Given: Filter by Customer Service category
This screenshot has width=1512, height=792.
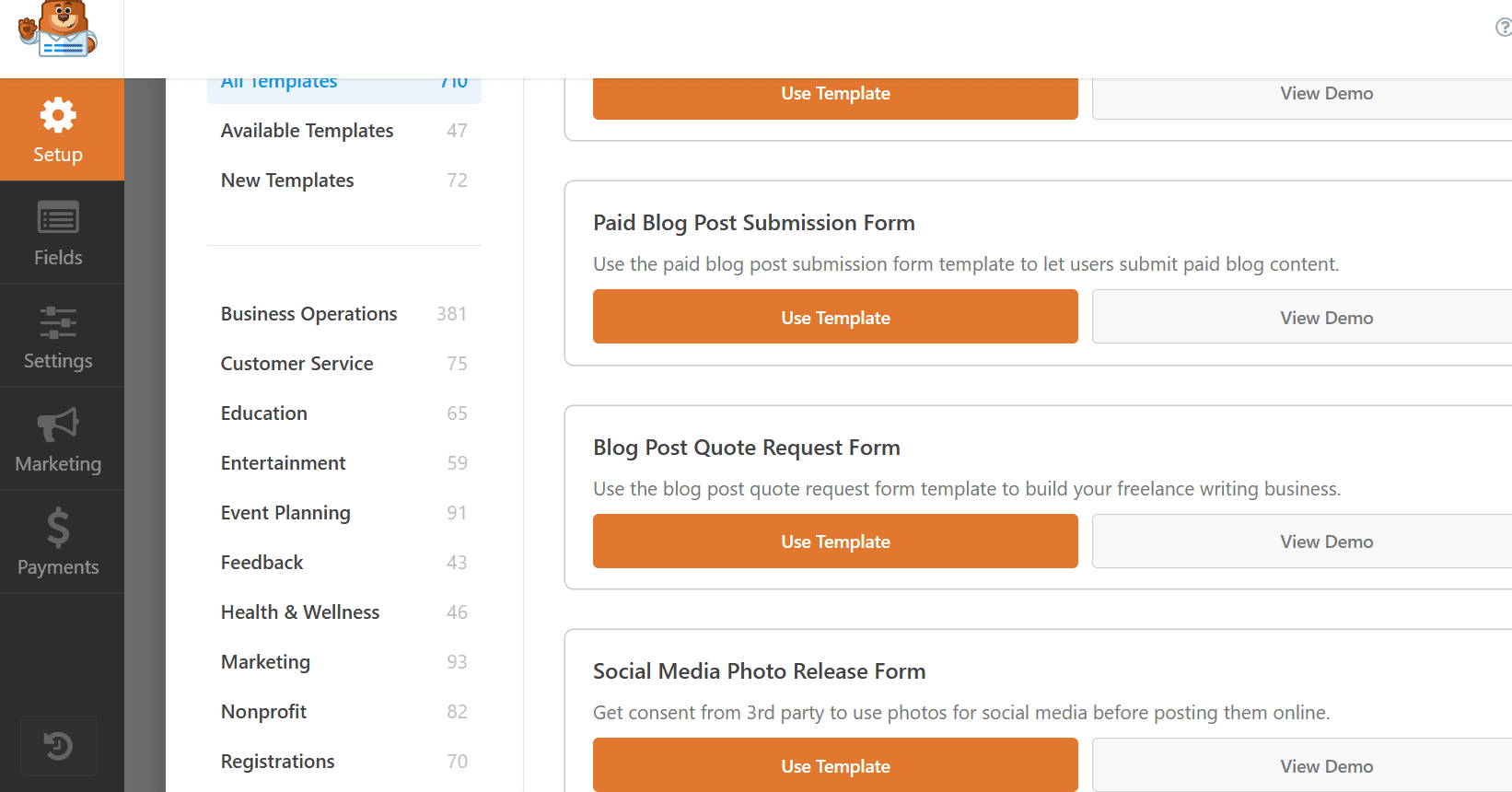Looking at the screenshot, I should point(297,364).
